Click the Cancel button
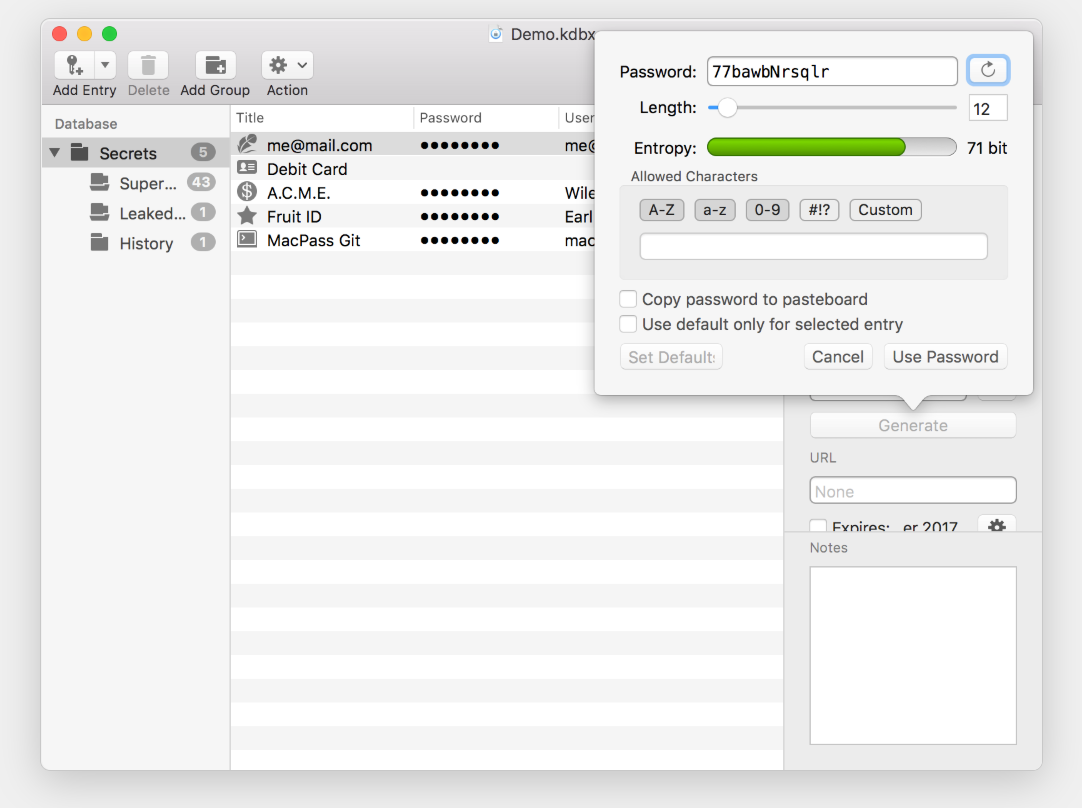The width and height of the screenshot is (1082, 808). 838,357
